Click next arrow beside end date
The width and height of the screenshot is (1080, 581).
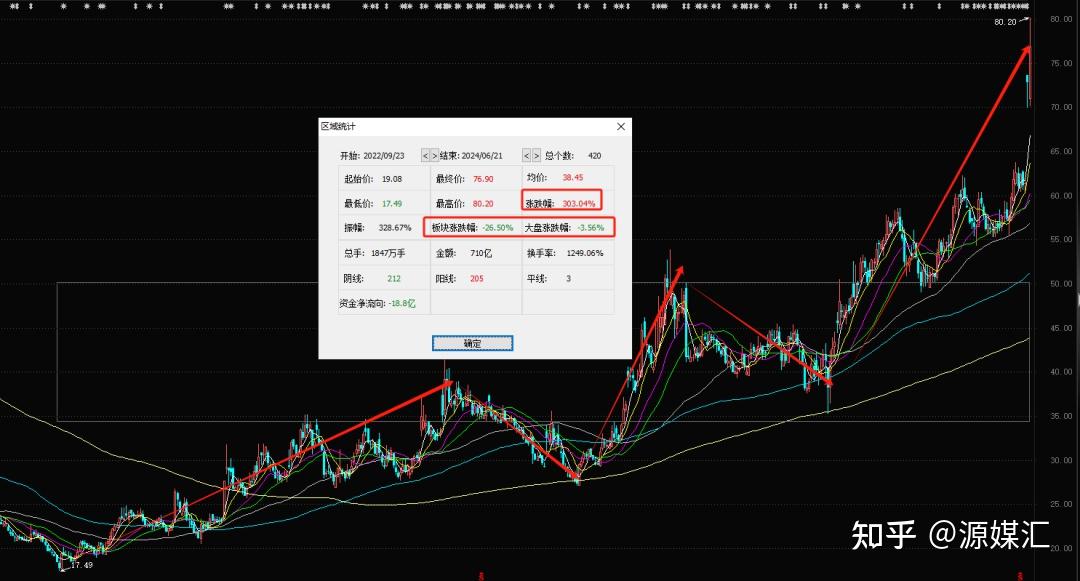(x=536, y=155)
